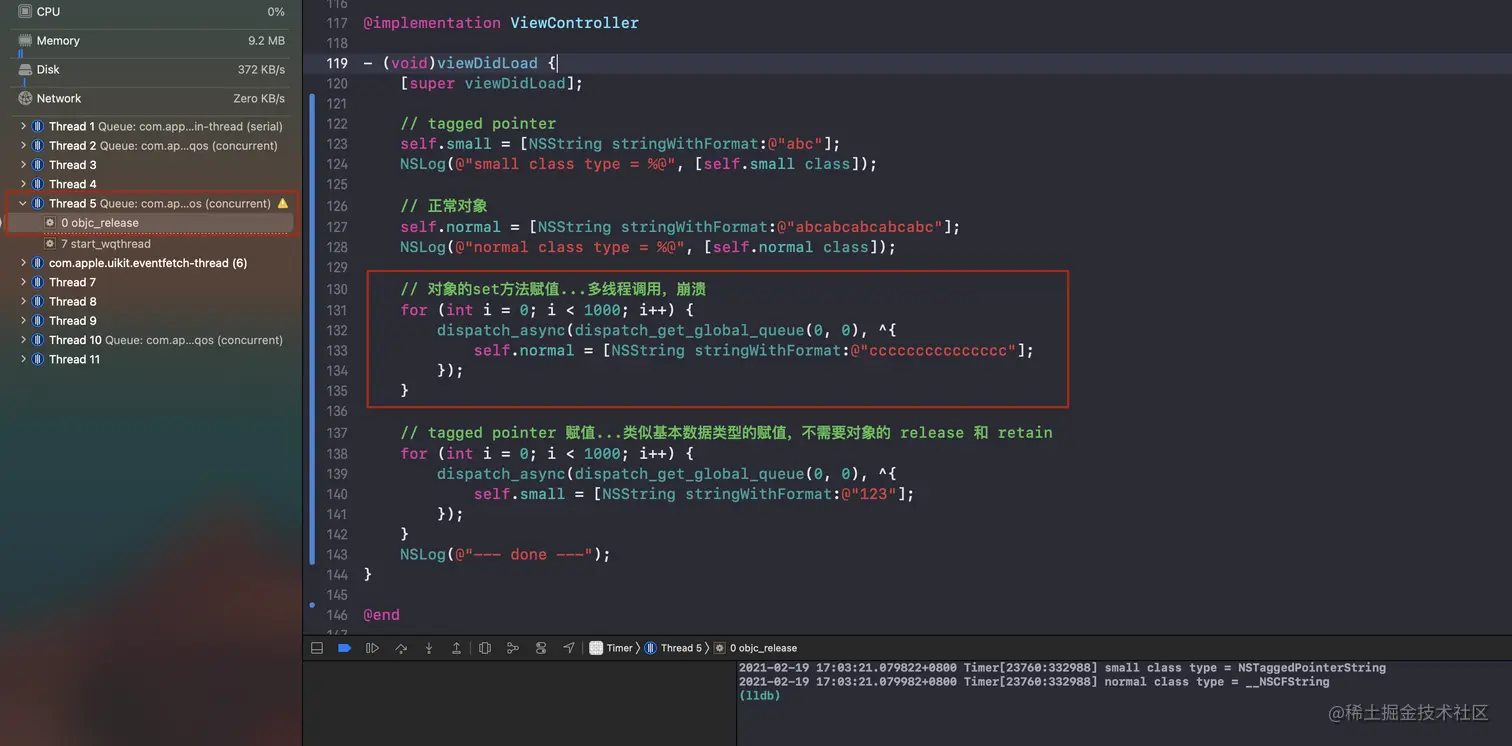Expand Thread 9 disclosure arrow
Viewport: 1512px width, 746px height.
pyautogui.click(x=23, y=321)
